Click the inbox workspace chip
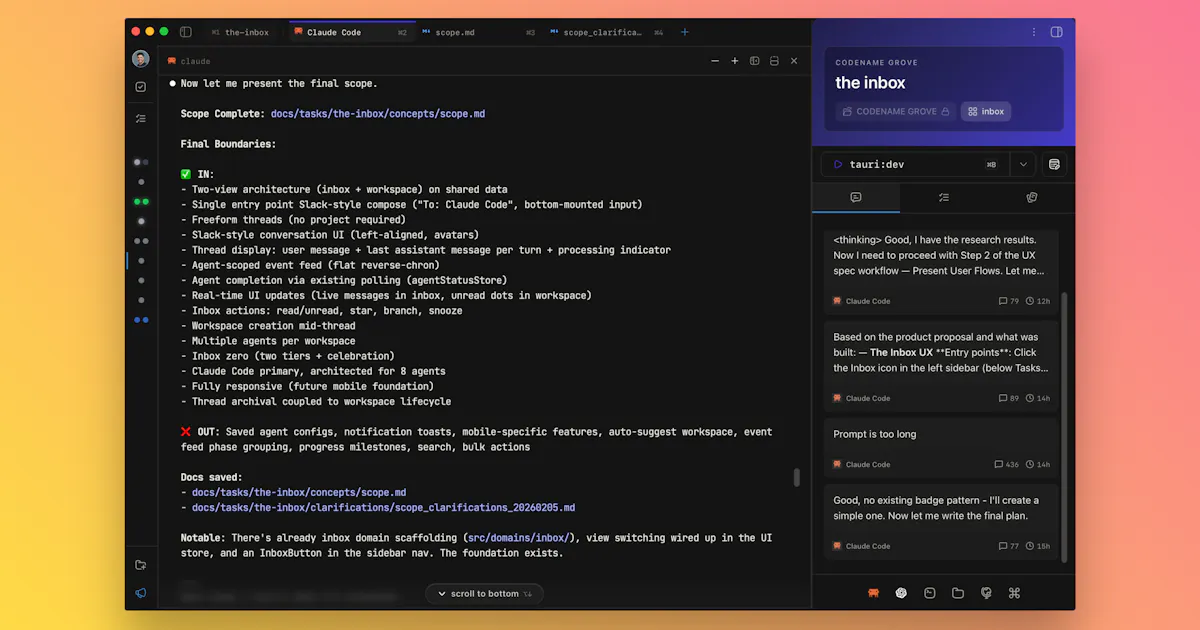The height and width of the screenshot is (630, 1200). coord(986,111)
